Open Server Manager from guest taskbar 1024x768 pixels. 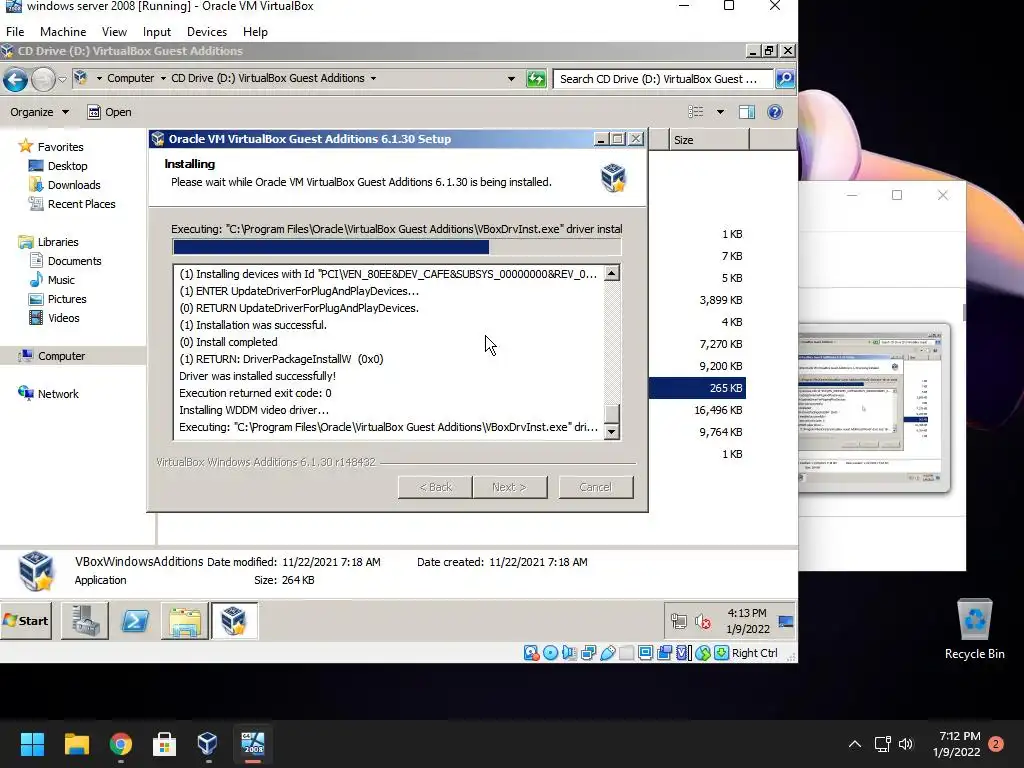click(85, 620)
